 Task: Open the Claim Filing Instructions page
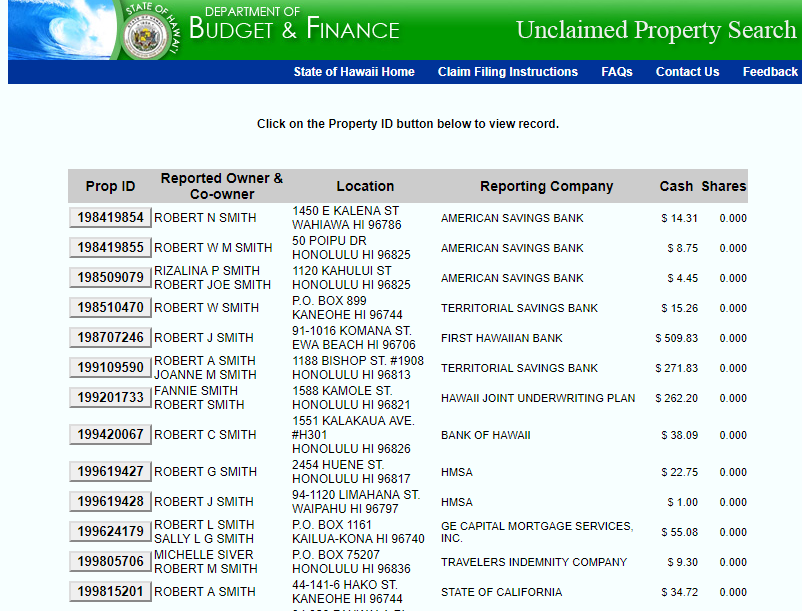pyautogui.click(x=508, y=71)
